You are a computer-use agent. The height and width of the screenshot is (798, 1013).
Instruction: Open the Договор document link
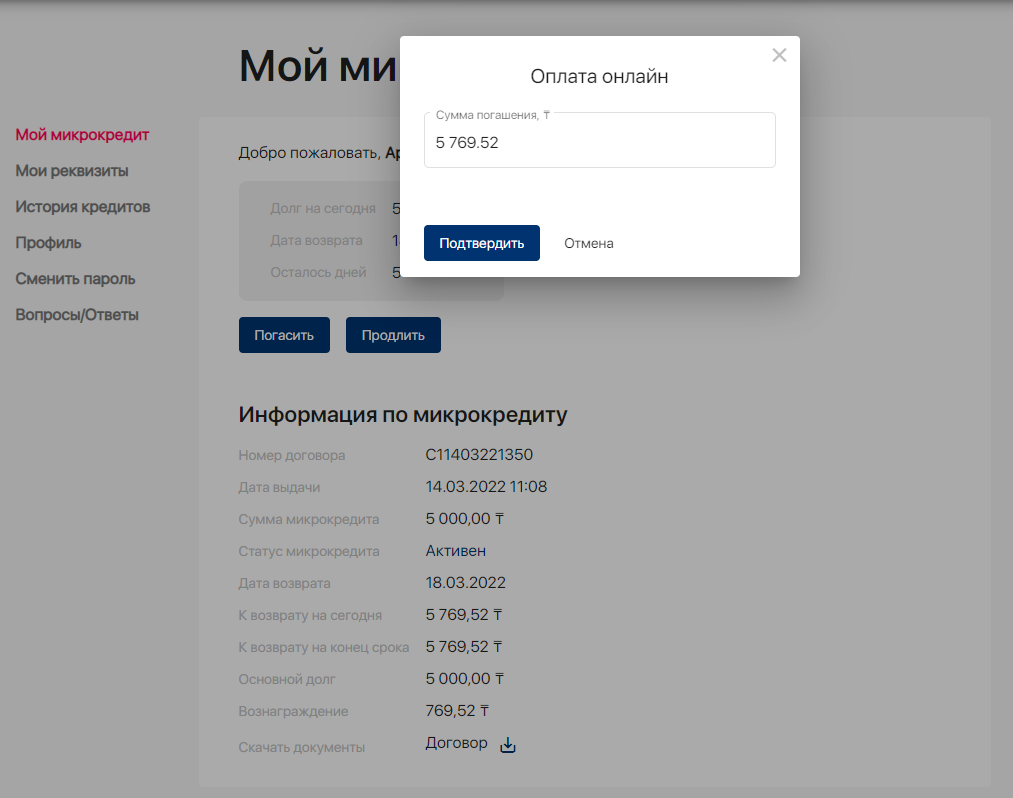456,743
